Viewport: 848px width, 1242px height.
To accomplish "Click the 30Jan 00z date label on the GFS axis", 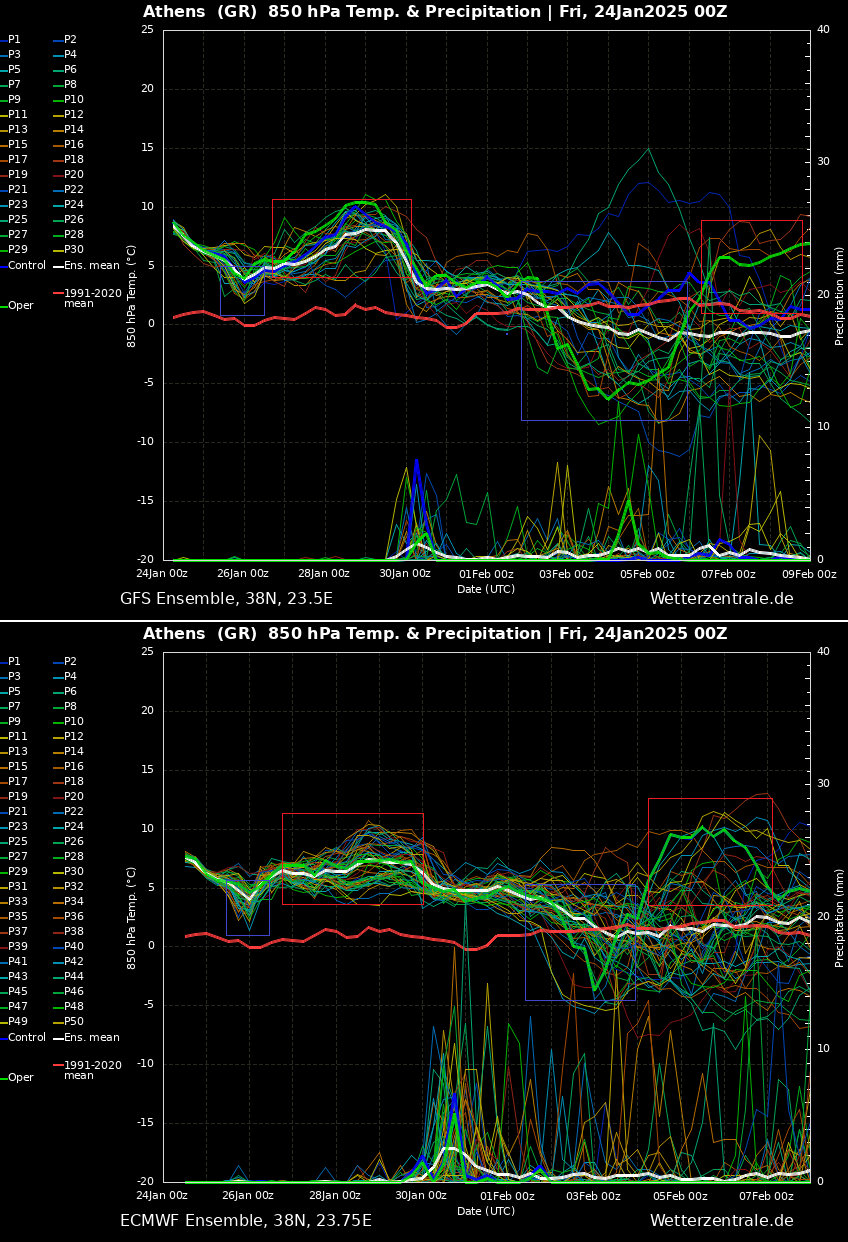I will 405,574.
